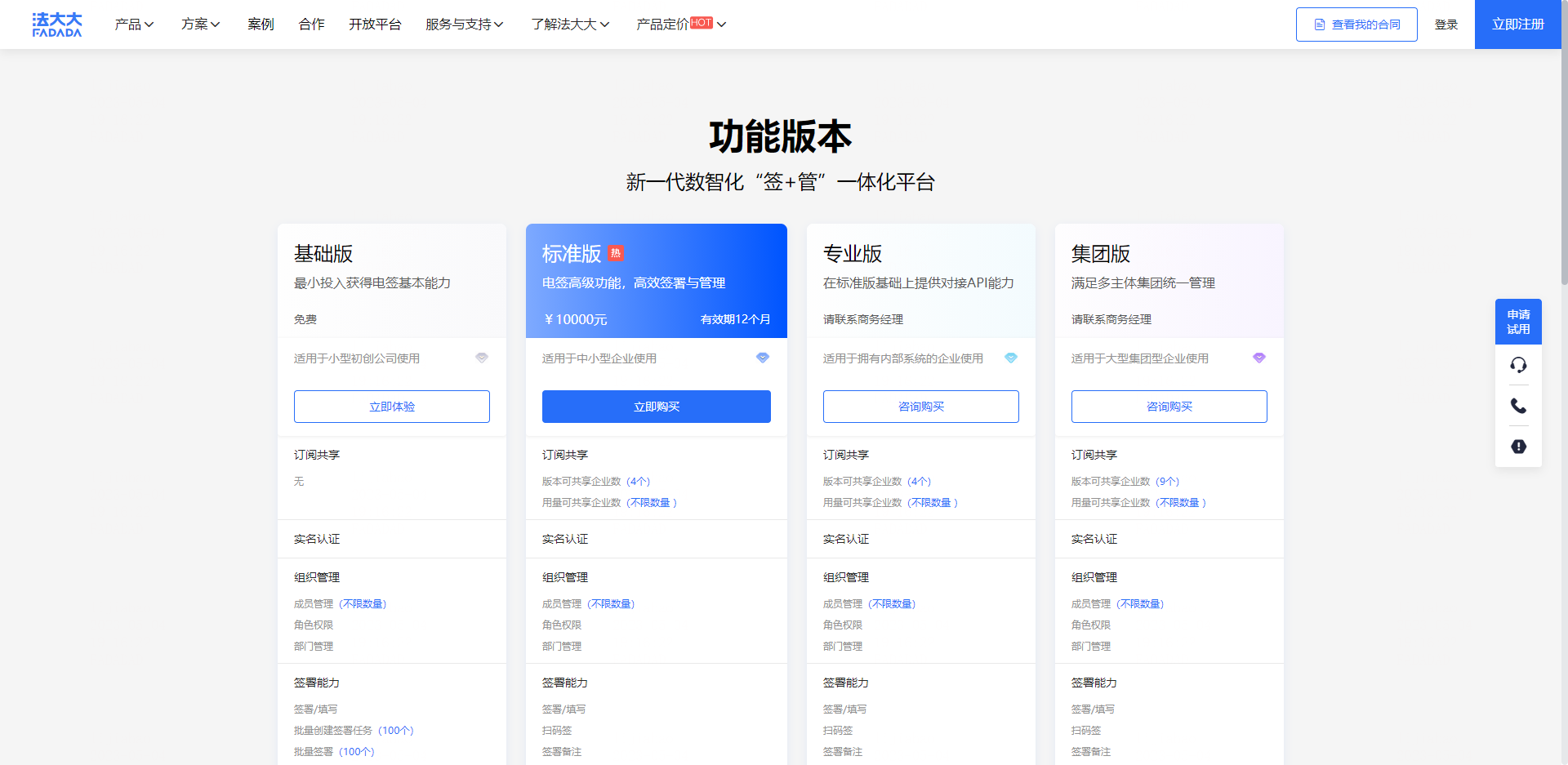
Task: Click 适用于大型集团型企业使用 text
Action: [x=1140, y=358]
